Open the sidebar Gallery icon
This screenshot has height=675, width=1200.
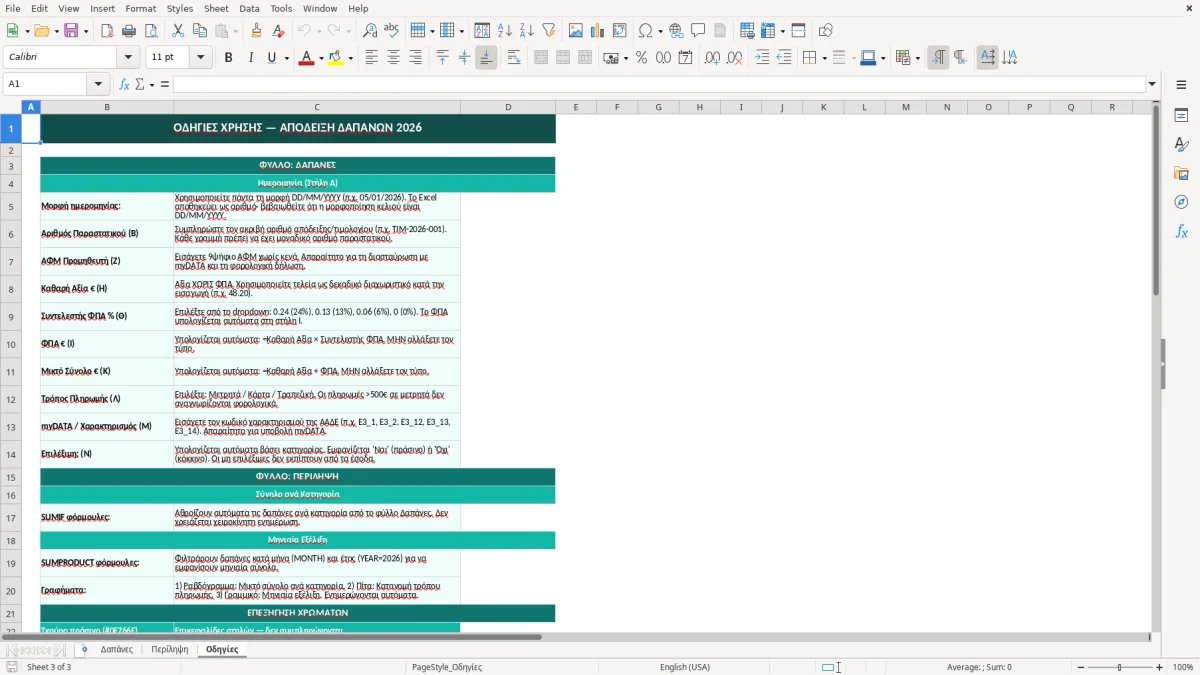point(1181,173)
